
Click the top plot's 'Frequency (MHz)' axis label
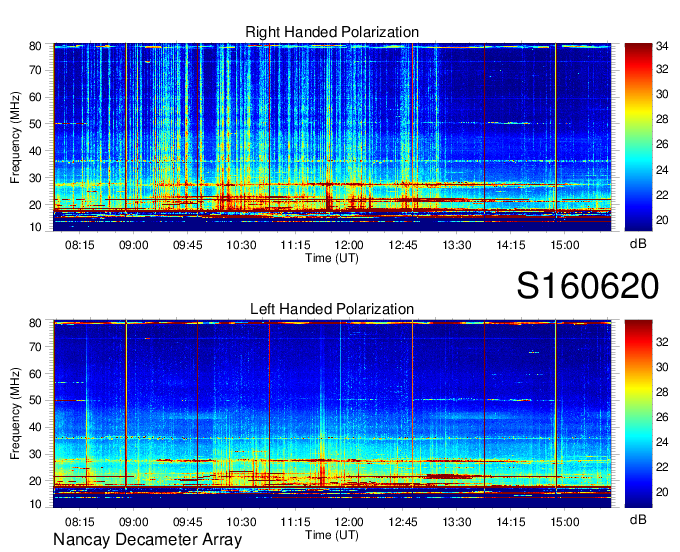coord(15,137)
